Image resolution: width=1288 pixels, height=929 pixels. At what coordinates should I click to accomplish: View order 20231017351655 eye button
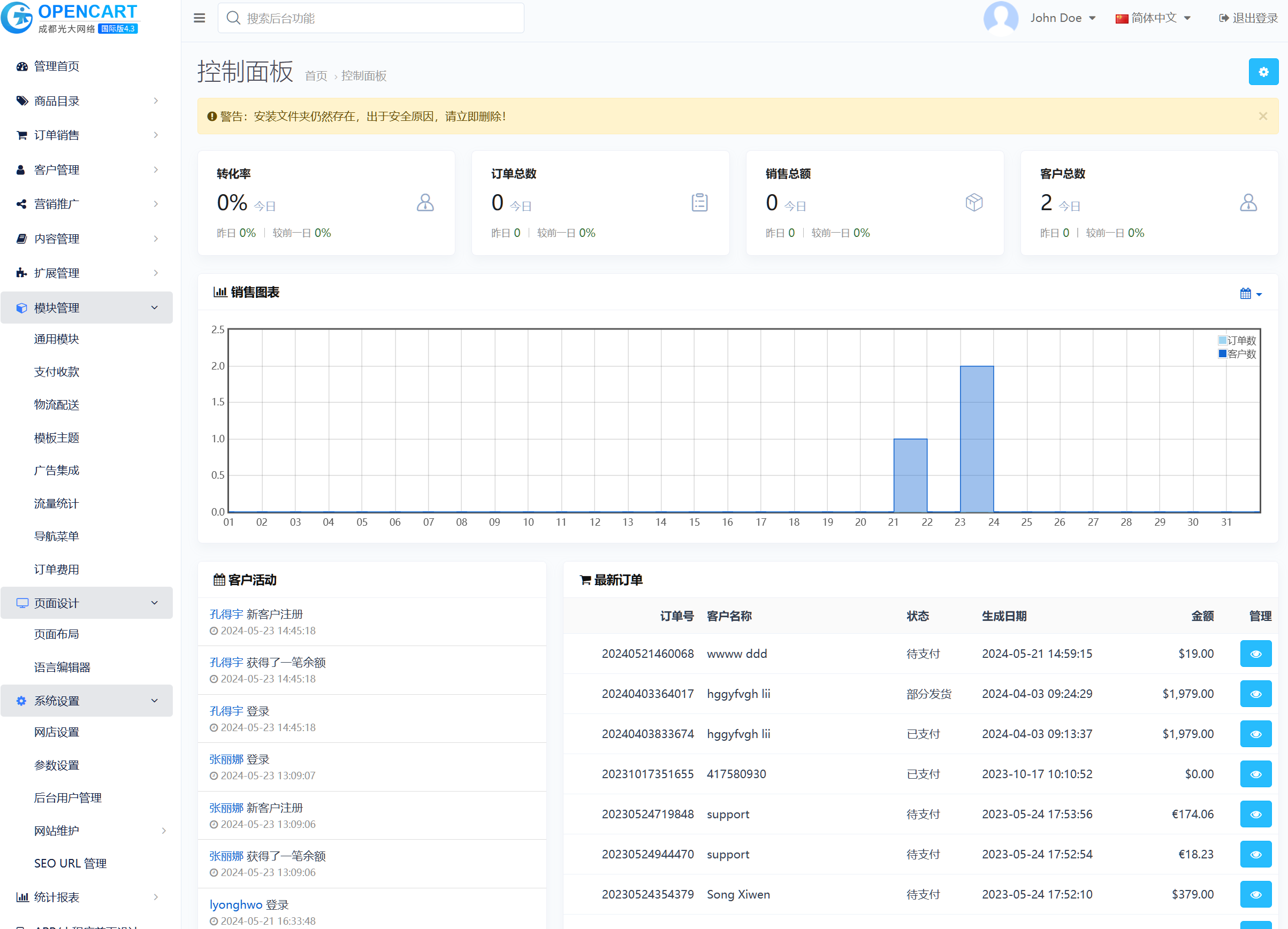click(1256, 774)
